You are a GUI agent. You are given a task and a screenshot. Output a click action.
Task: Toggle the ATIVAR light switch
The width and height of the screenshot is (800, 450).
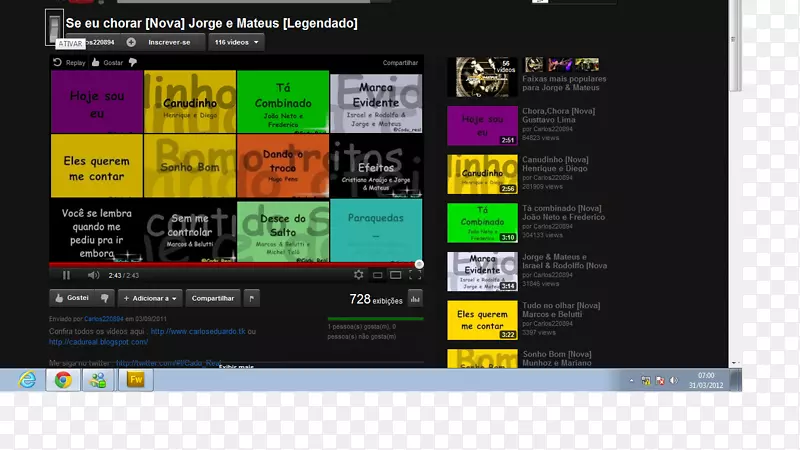(56, 29)
